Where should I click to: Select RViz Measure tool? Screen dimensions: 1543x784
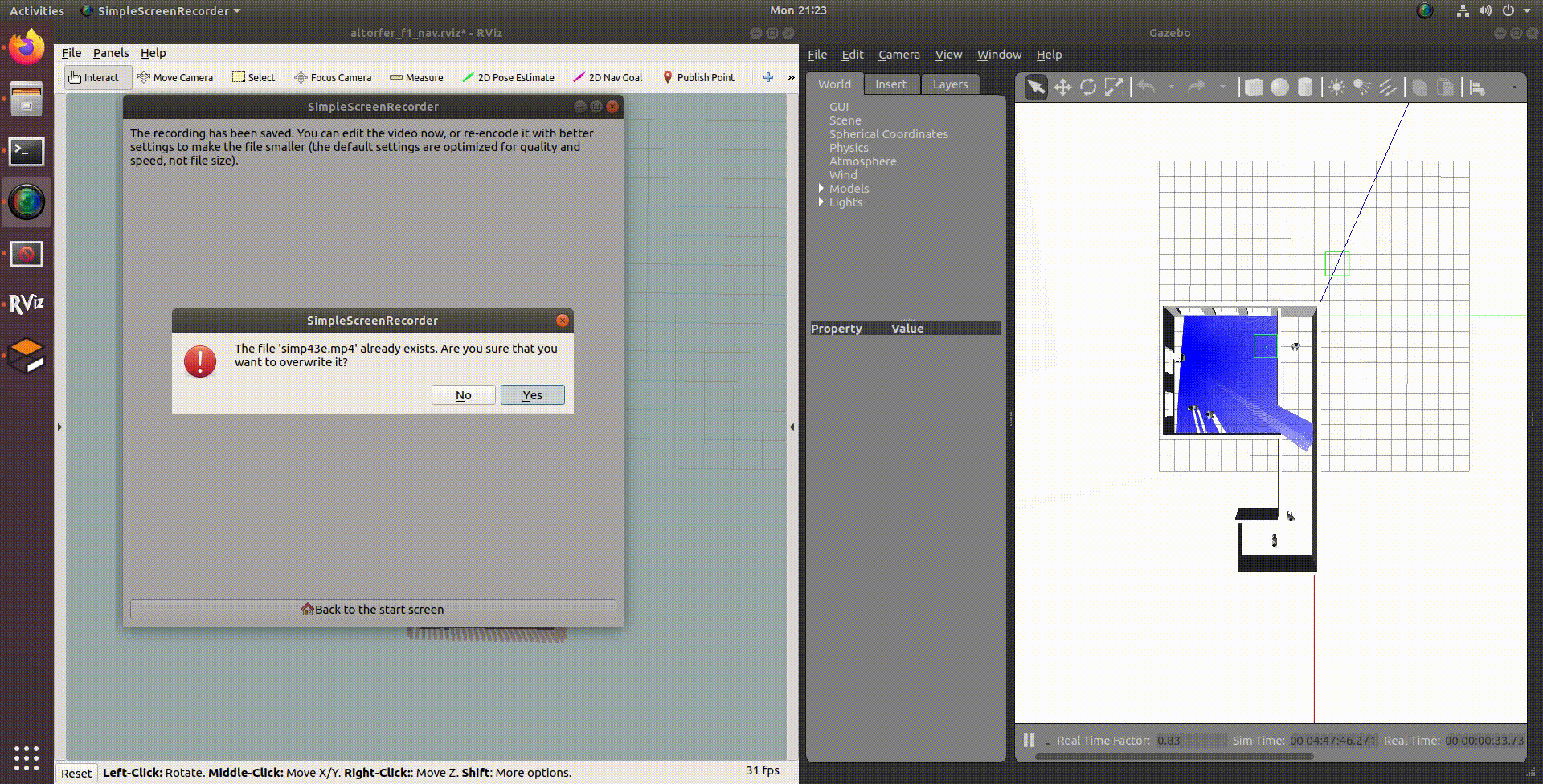[x=416, y=77]
